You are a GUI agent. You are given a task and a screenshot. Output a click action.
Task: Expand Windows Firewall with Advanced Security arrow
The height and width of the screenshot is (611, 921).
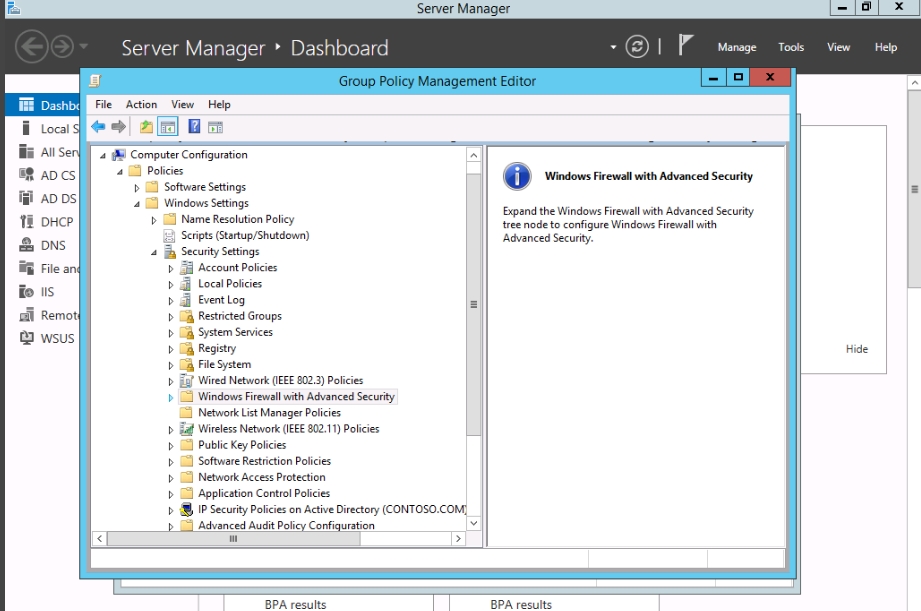[171, 398]
